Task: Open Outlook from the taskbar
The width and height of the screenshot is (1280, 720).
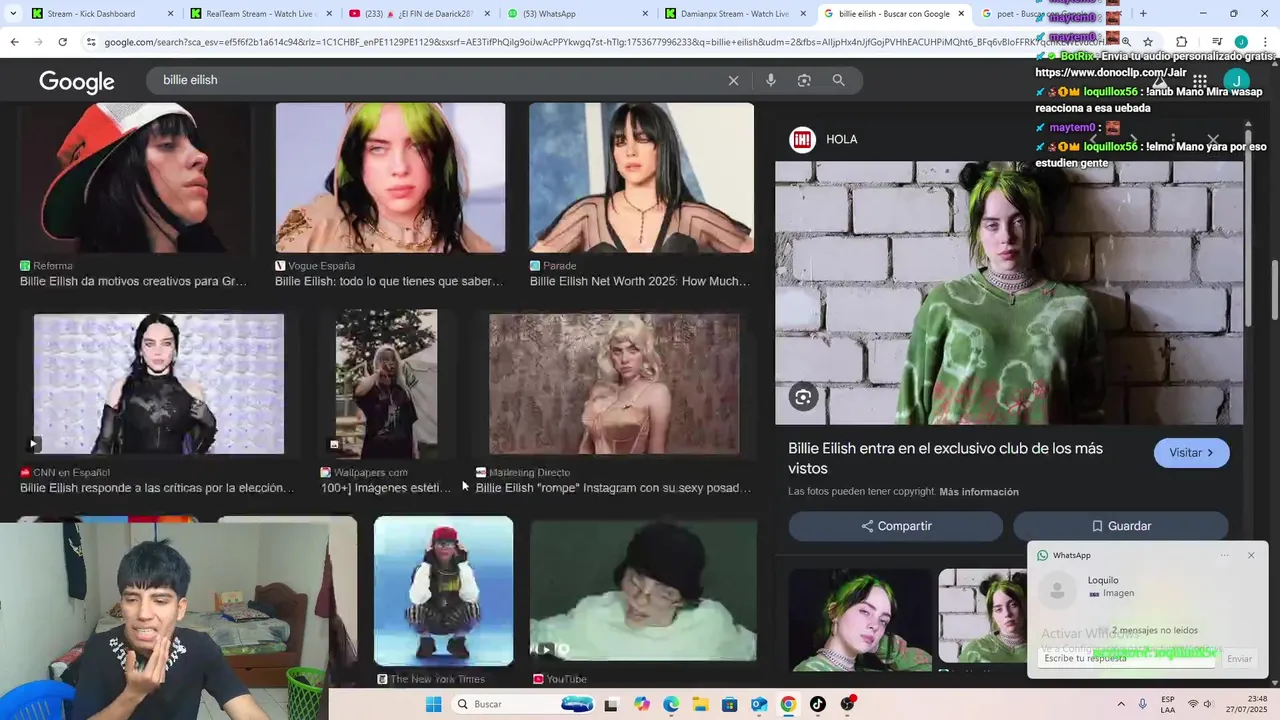Action: click(x=759, y=704)
